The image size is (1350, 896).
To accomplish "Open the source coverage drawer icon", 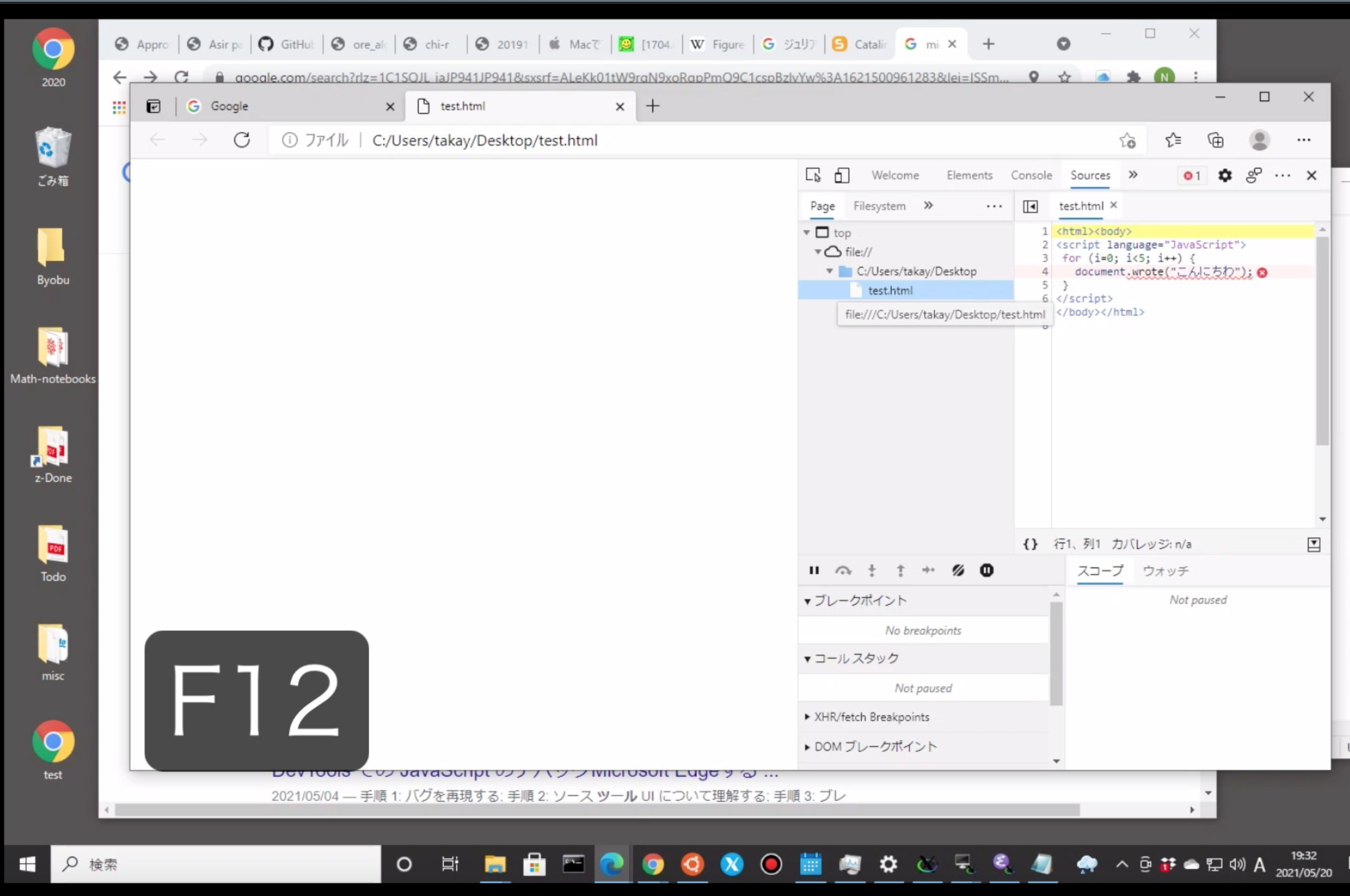I will 1314,545.
